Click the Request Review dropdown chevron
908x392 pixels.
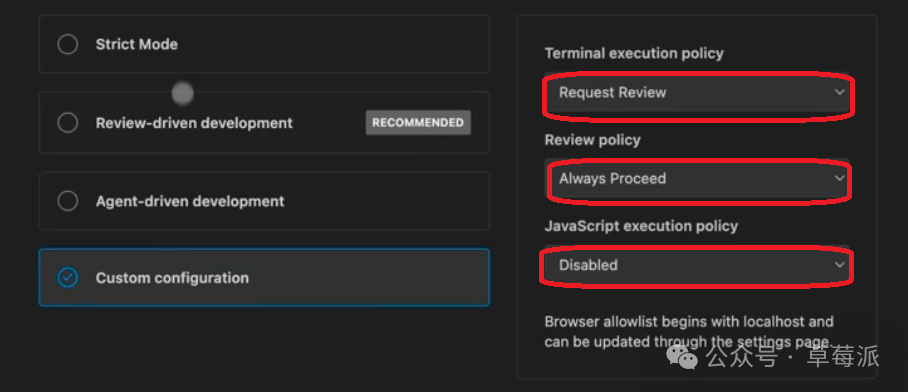click(839, 92)
